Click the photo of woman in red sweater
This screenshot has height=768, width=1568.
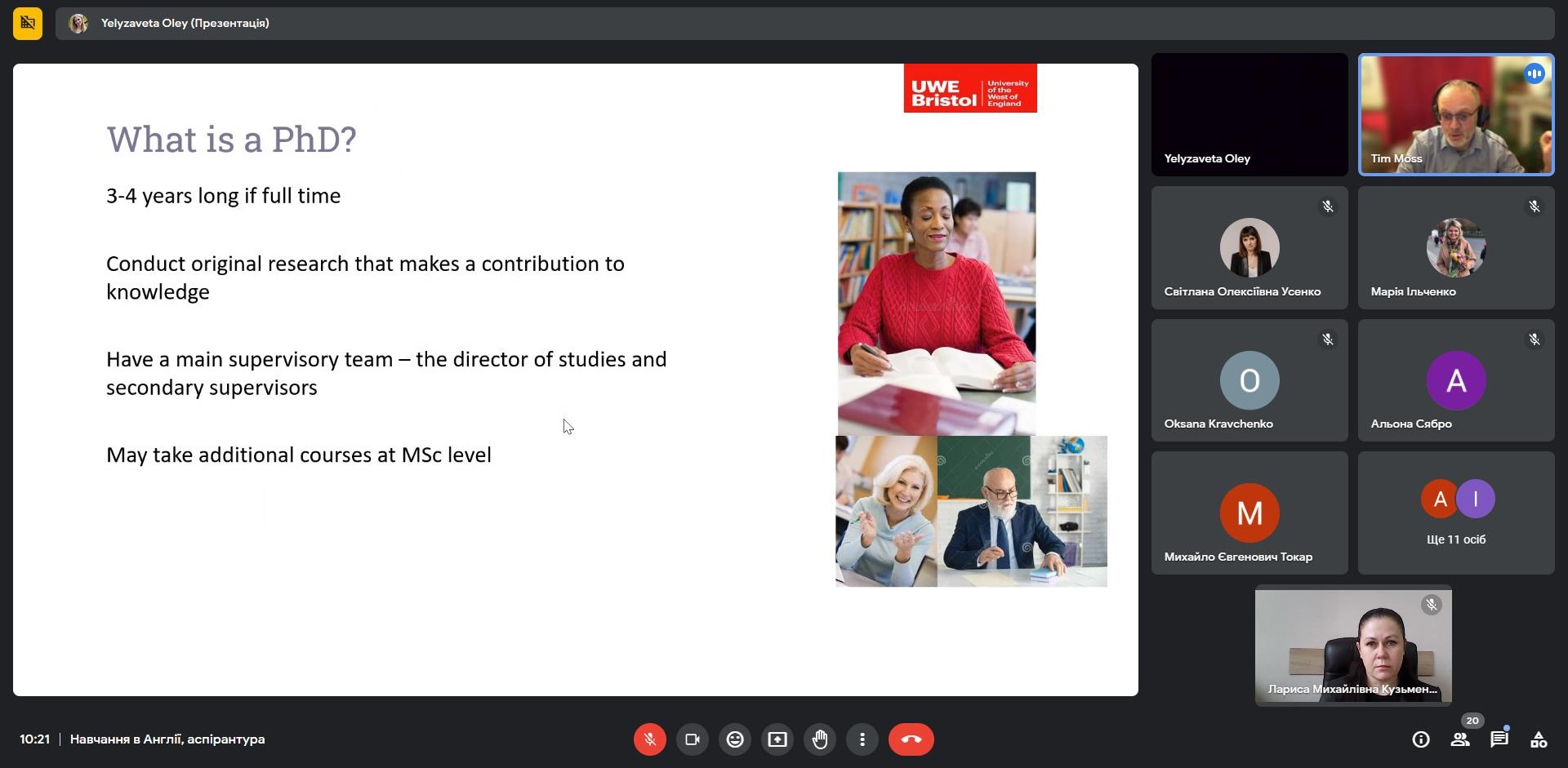[x=937, y=304]
